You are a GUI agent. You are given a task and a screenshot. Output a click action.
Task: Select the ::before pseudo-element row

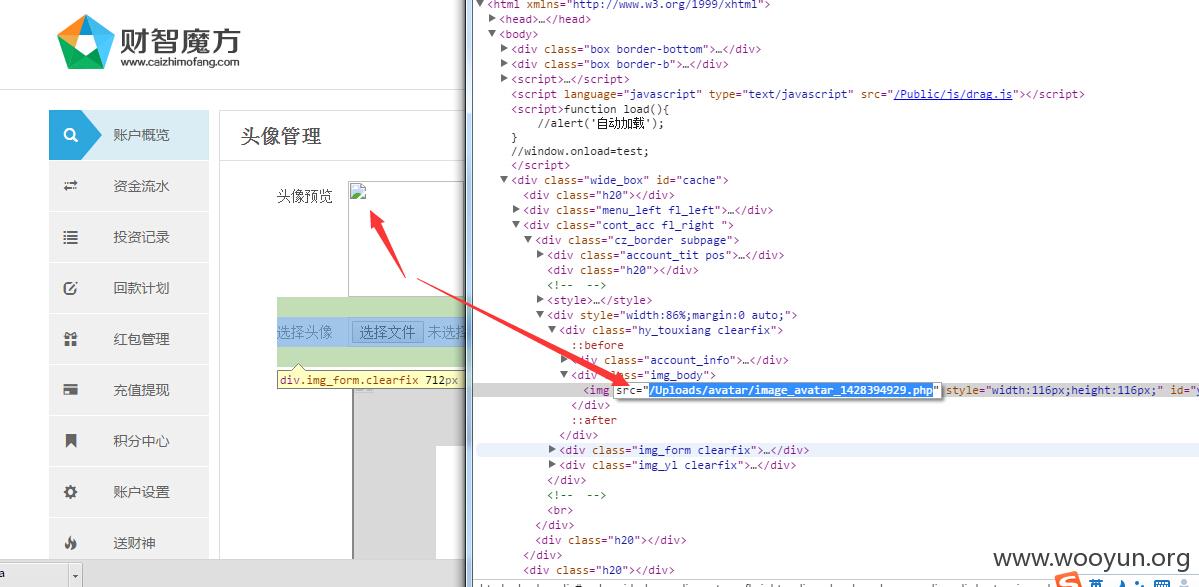click(x=597, y=345)
